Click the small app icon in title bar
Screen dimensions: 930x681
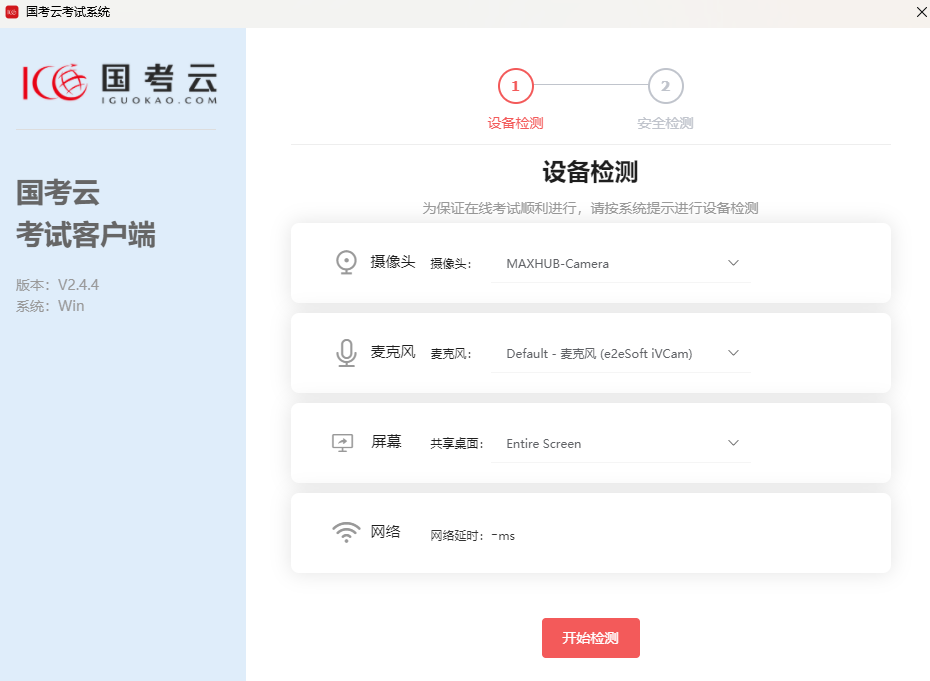click(13, 12)
